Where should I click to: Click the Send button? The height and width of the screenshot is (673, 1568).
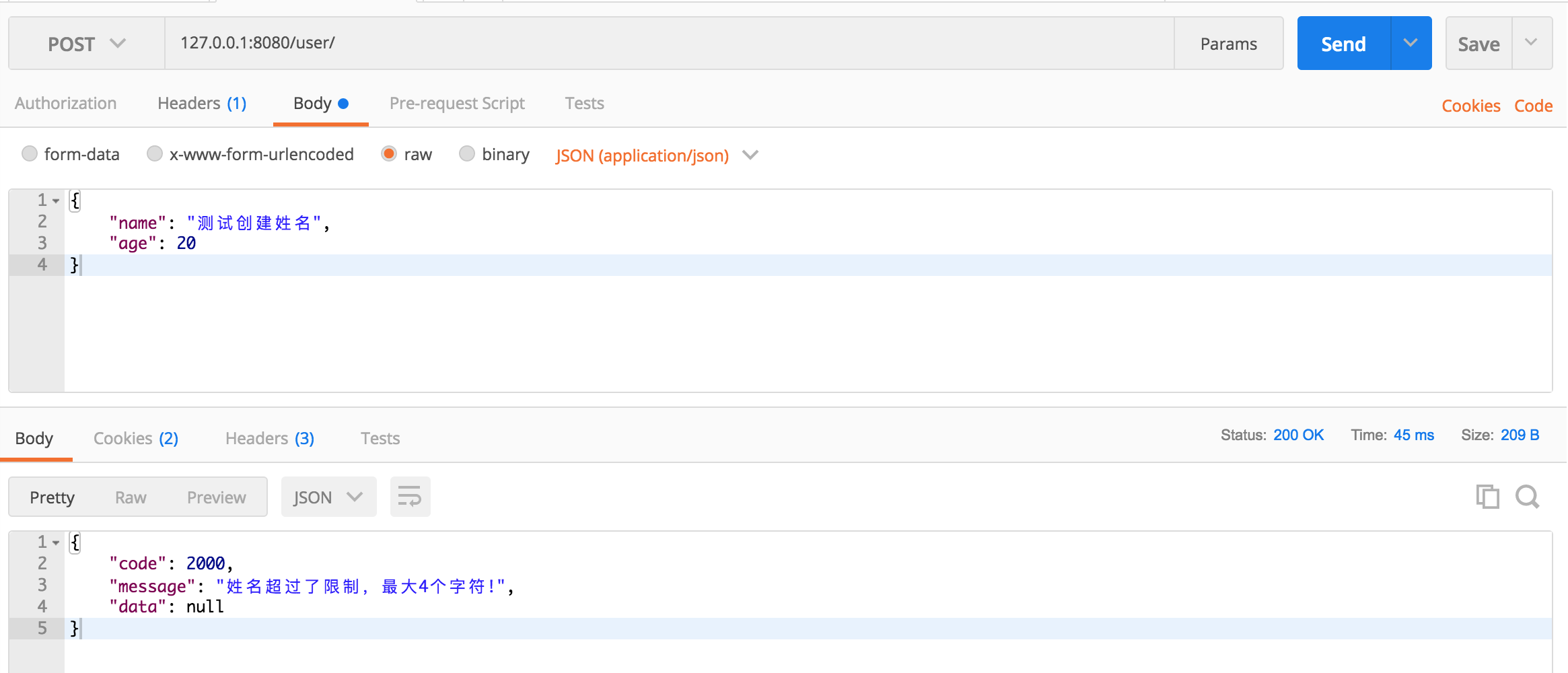[x=1343, y=43]
